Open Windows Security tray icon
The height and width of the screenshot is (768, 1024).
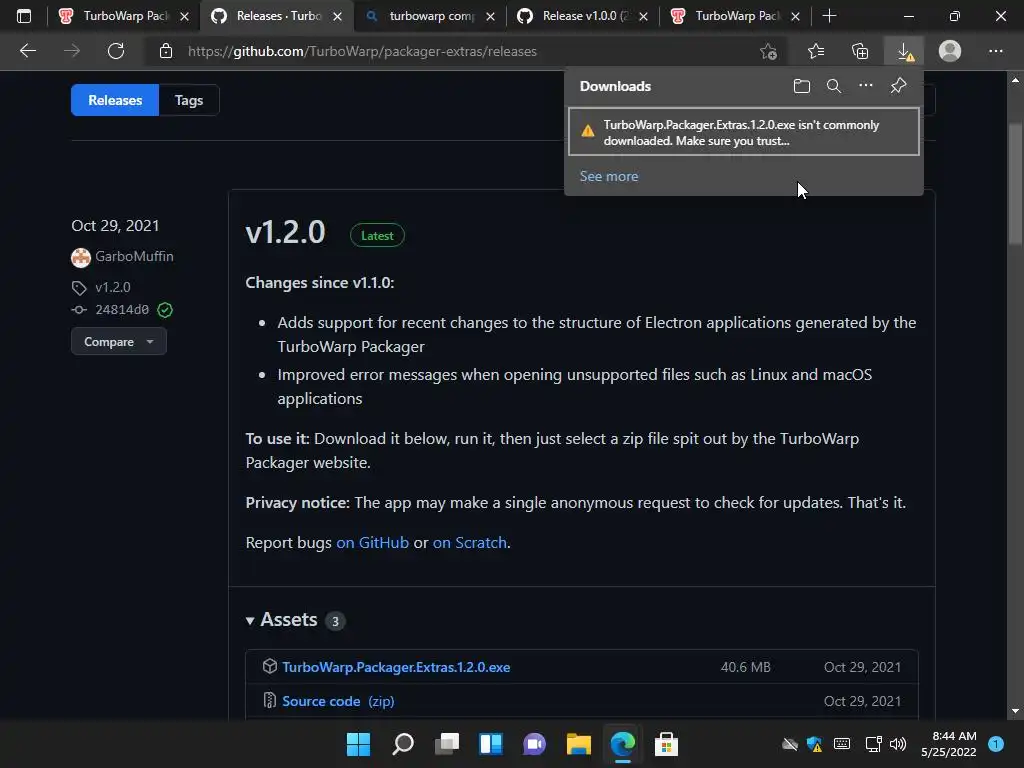tap(814, 744)
